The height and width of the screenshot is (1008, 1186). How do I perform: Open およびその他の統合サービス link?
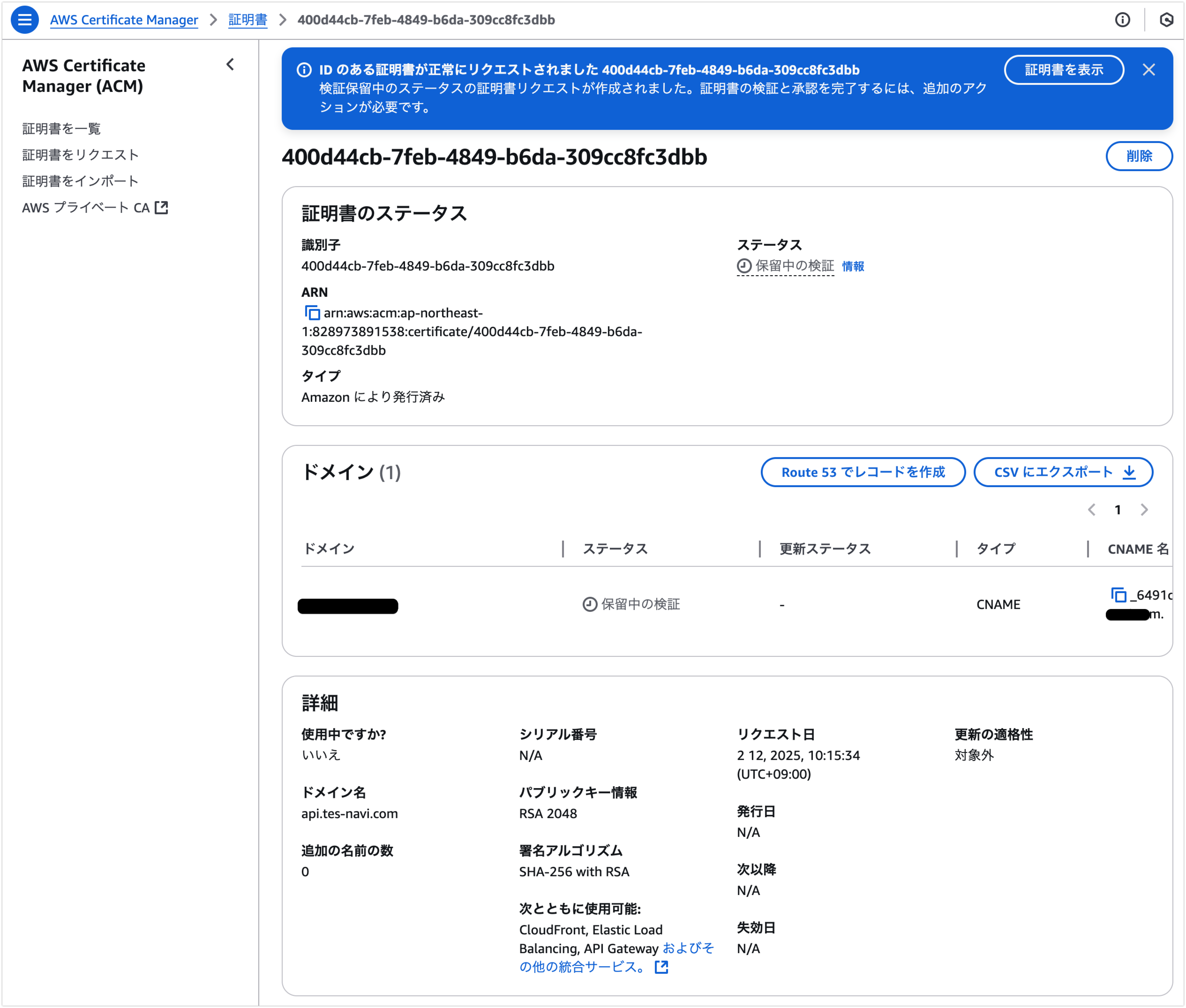[616, 957]
